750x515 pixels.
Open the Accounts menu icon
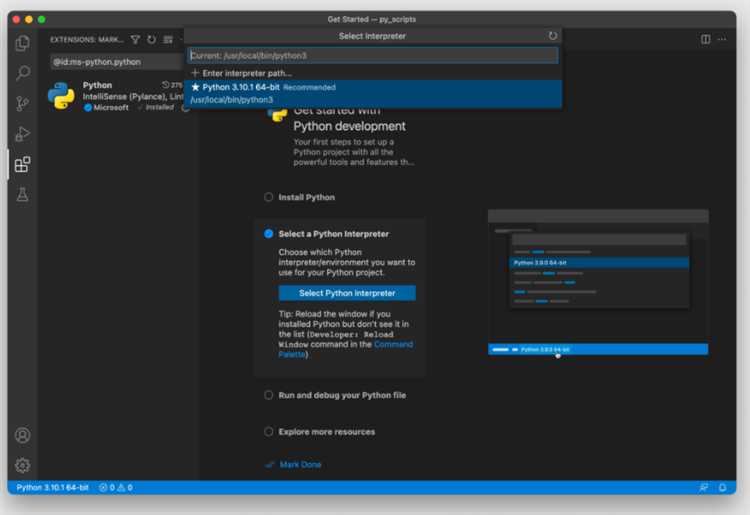coord(22,435)
